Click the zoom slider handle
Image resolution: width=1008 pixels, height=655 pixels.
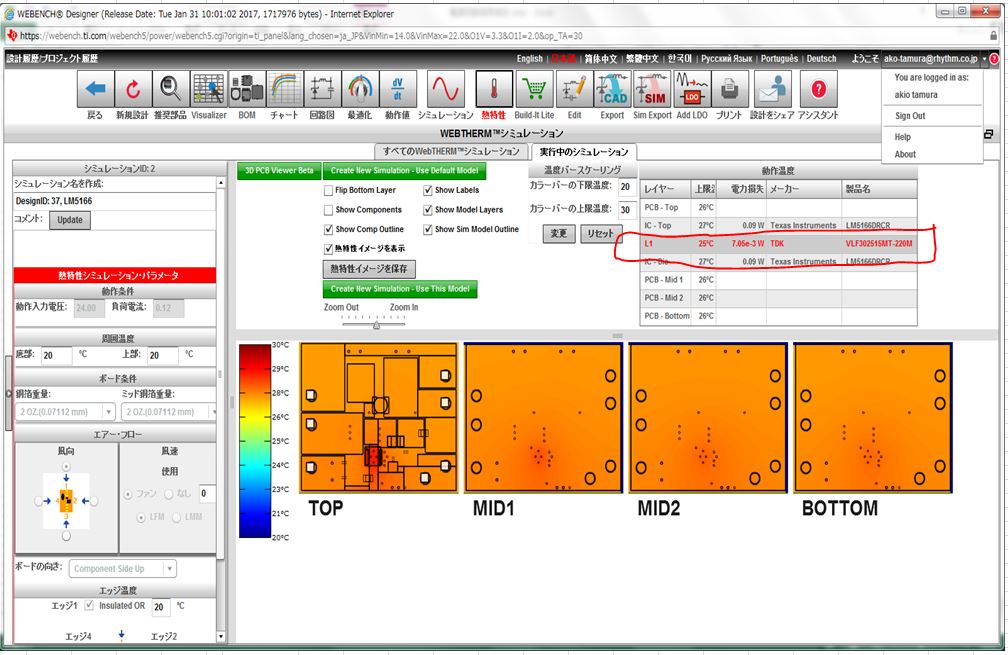click(x=377, y=325)
